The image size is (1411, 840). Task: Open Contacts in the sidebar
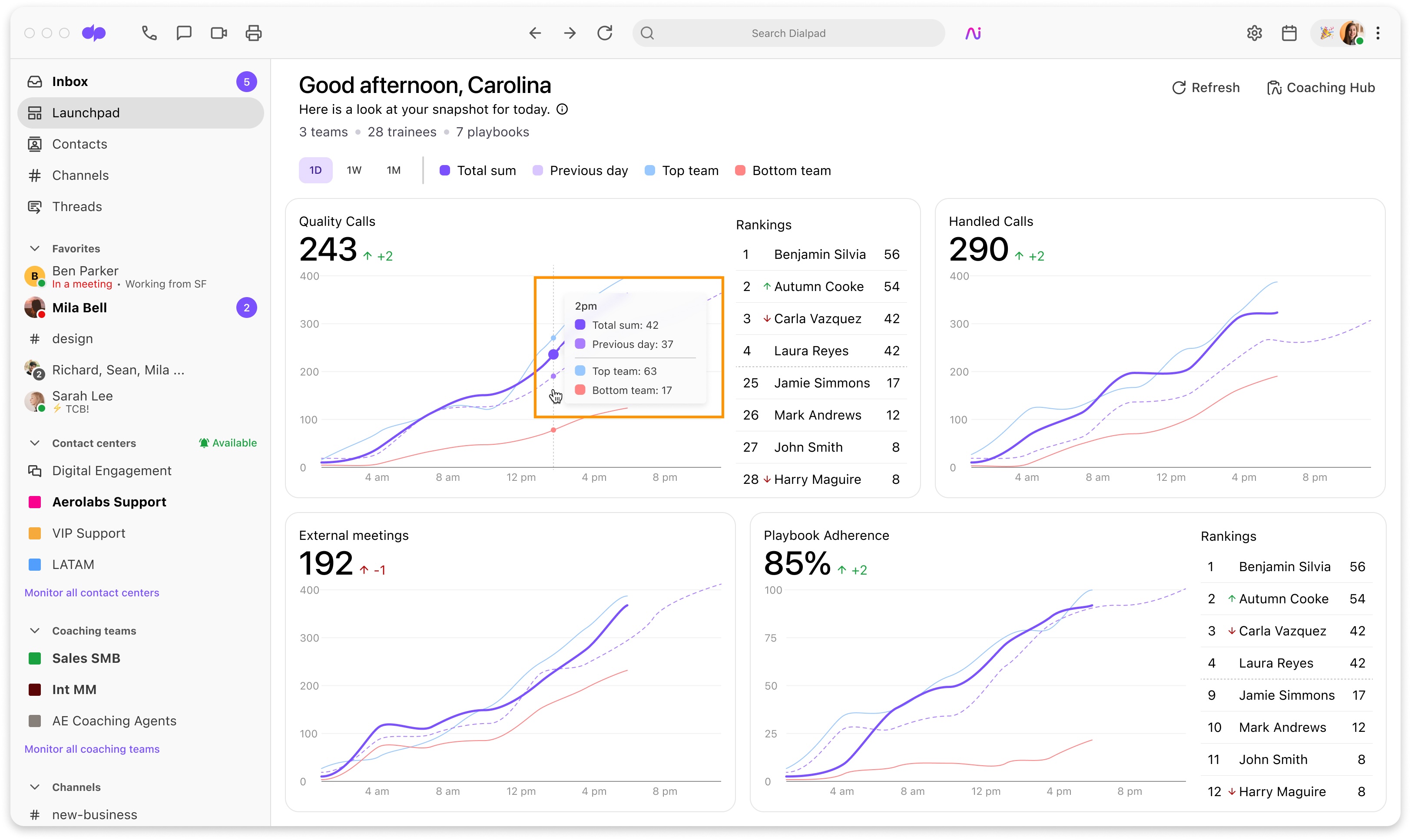[140, 144]
